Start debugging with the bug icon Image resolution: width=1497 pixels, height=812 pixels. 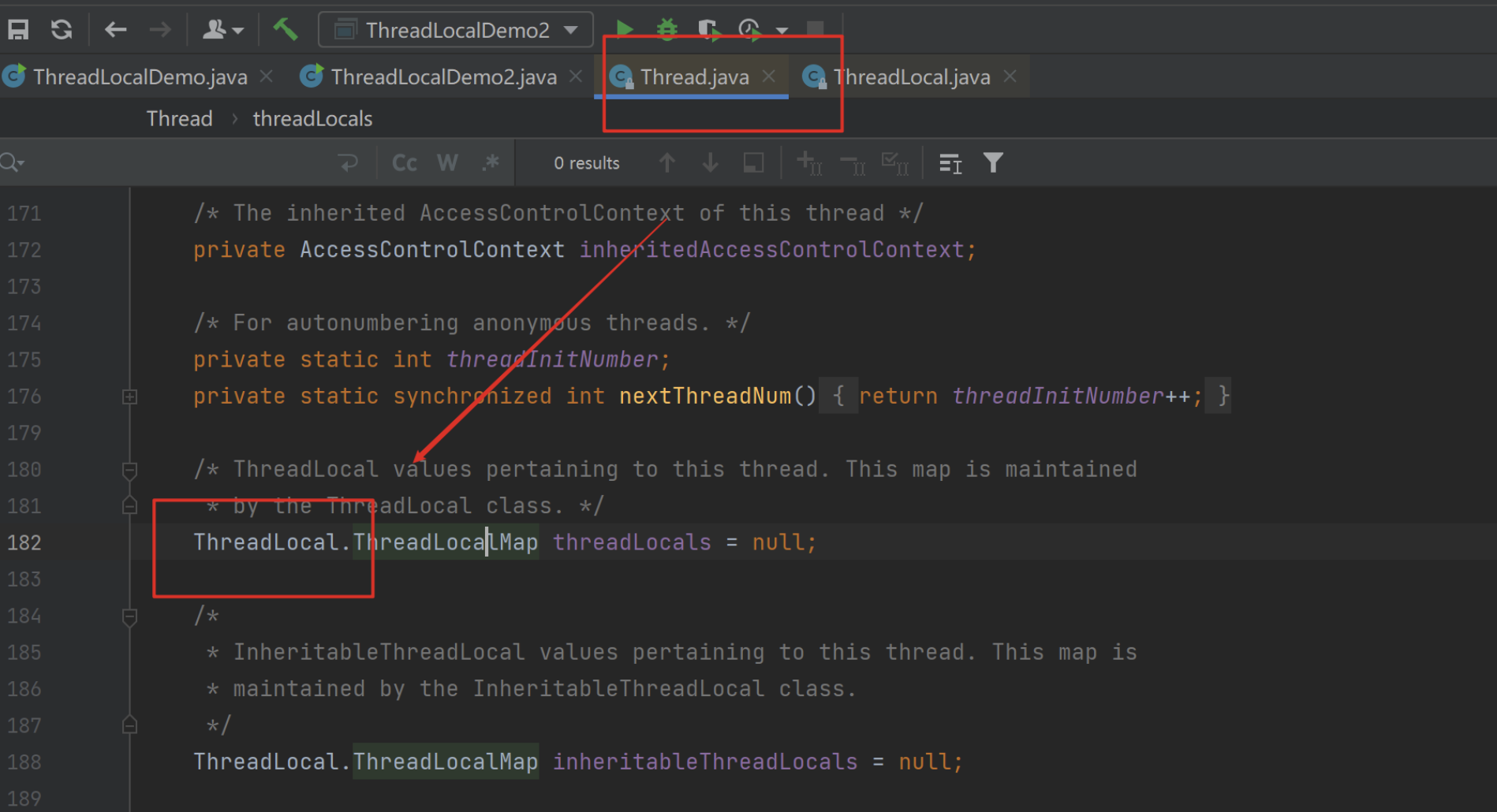[x=667, y=30]
